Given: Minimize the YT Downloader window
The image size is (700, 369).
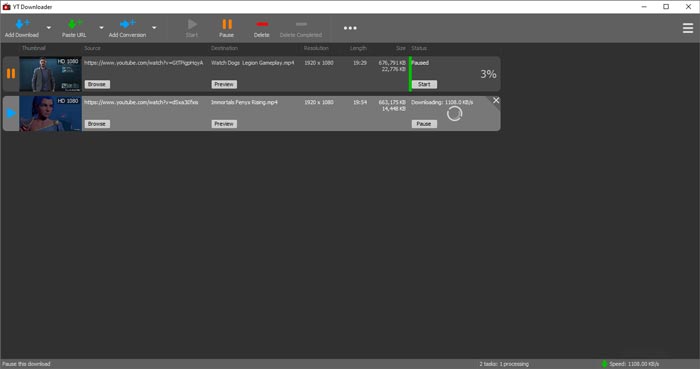Looking at the screenshot, I should [x=644, y=7].
